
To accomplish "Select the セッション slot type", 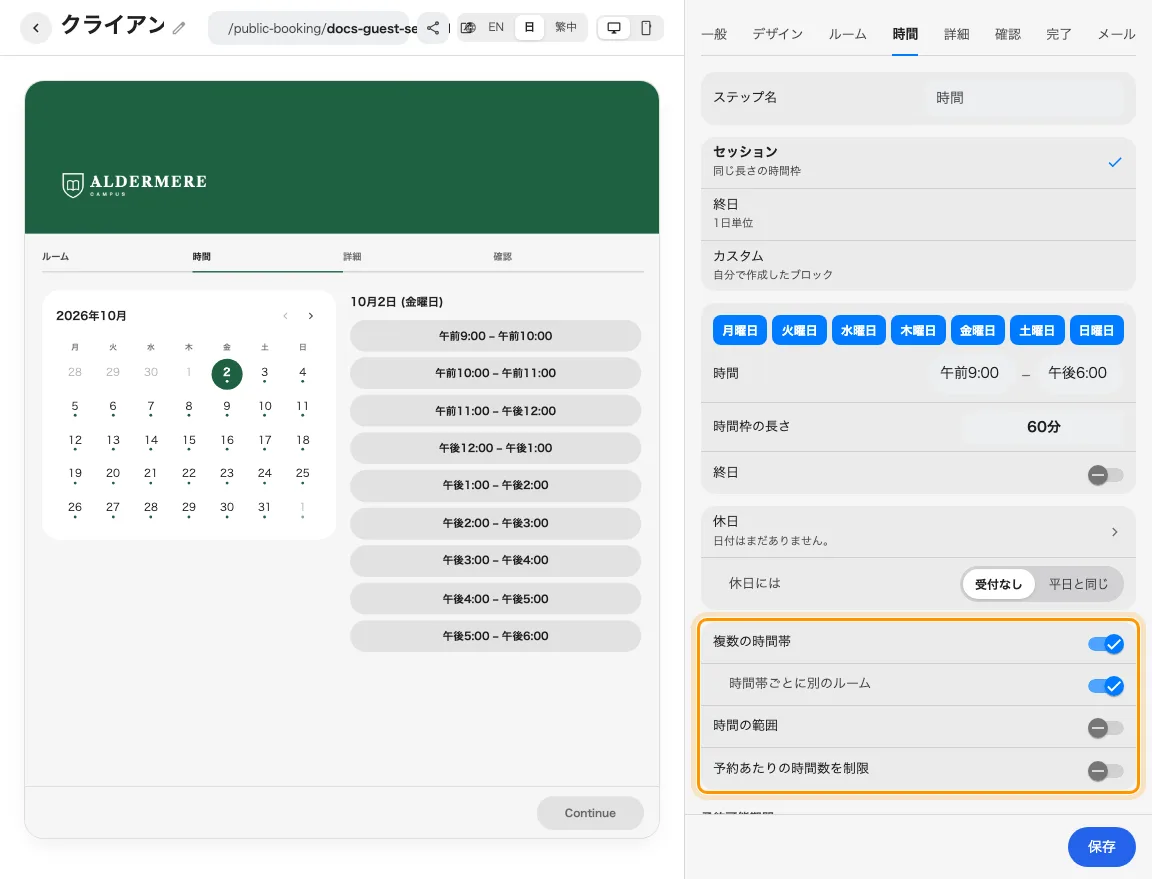I will [x=918, y=162].
